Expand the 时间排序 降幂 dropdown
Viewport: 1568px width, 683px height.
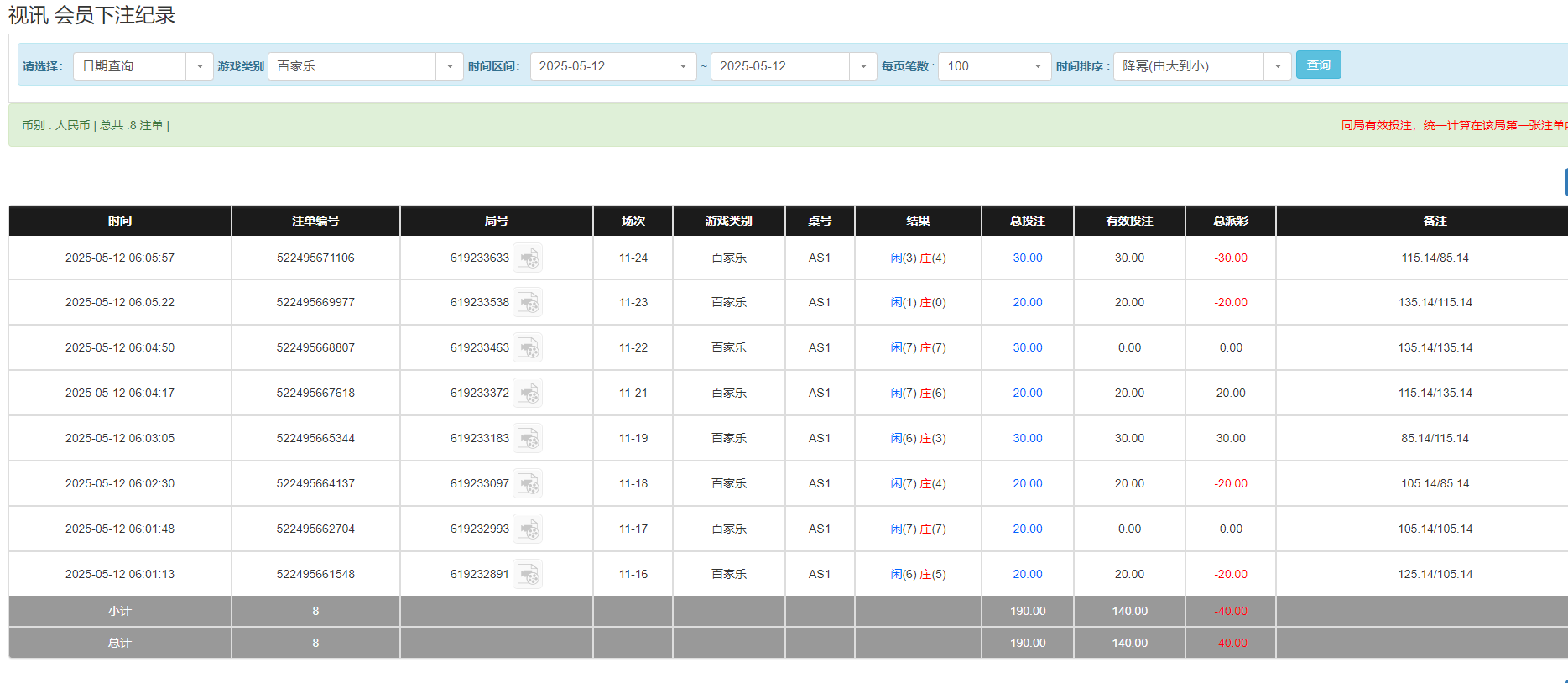click(x=1277, y=66)
